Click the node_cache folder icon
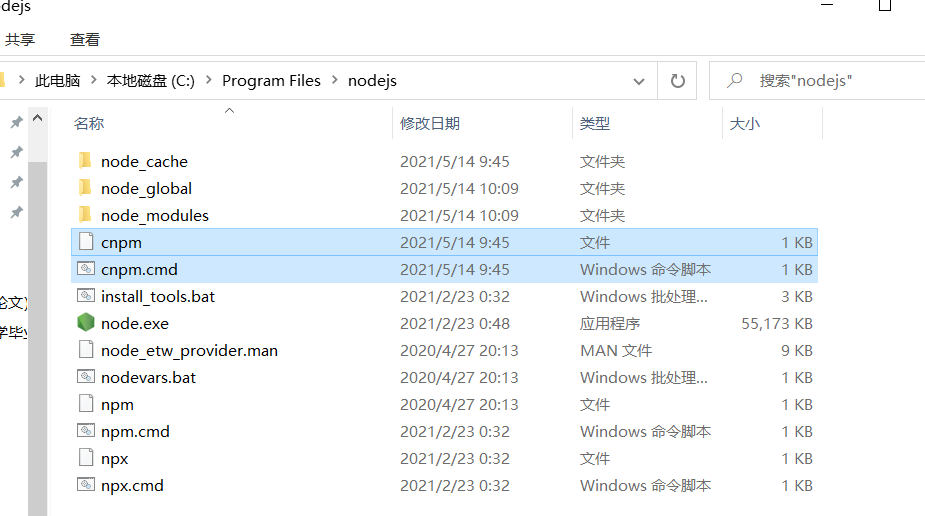The height and width of the screenshot is (516, 925). tap(86, 160)
